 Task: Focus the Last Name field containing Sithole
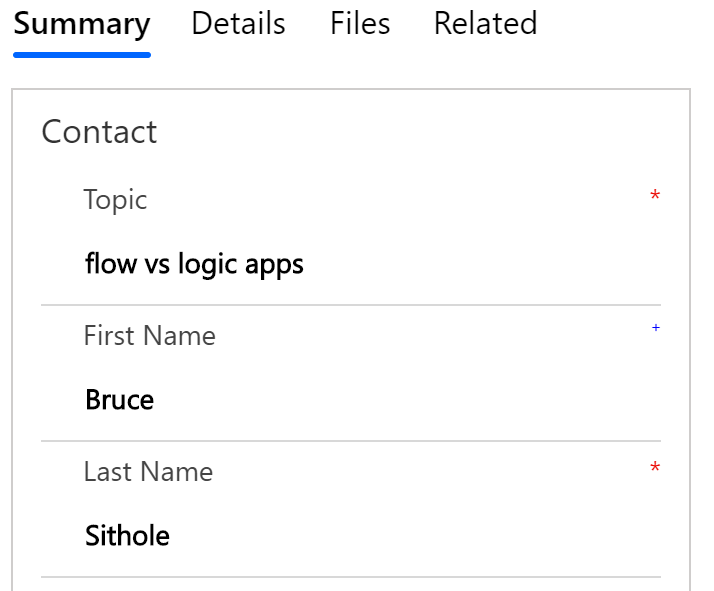pos(127,536)
